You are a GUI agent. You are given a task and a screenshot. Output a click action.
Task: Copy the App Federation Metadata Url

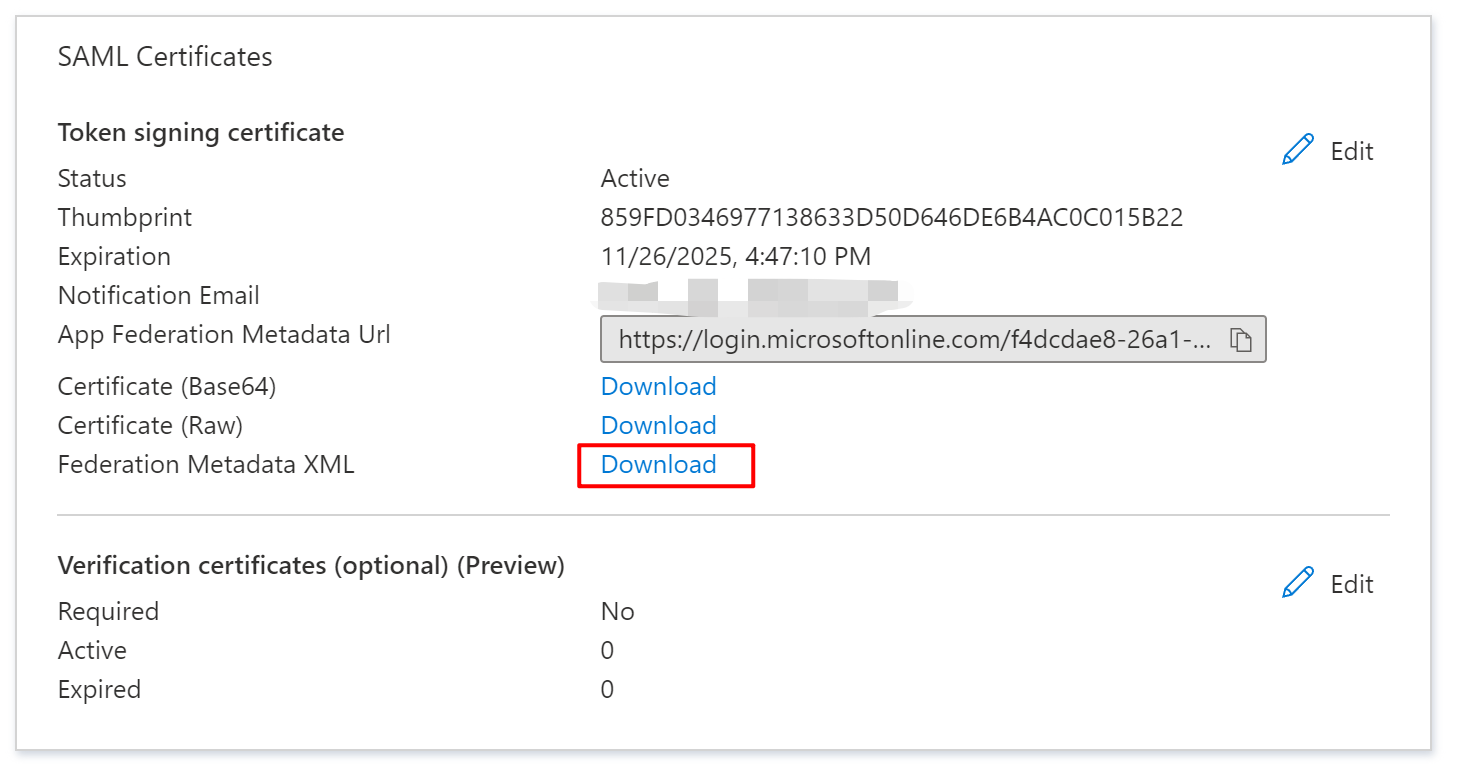coord(1240,340)
